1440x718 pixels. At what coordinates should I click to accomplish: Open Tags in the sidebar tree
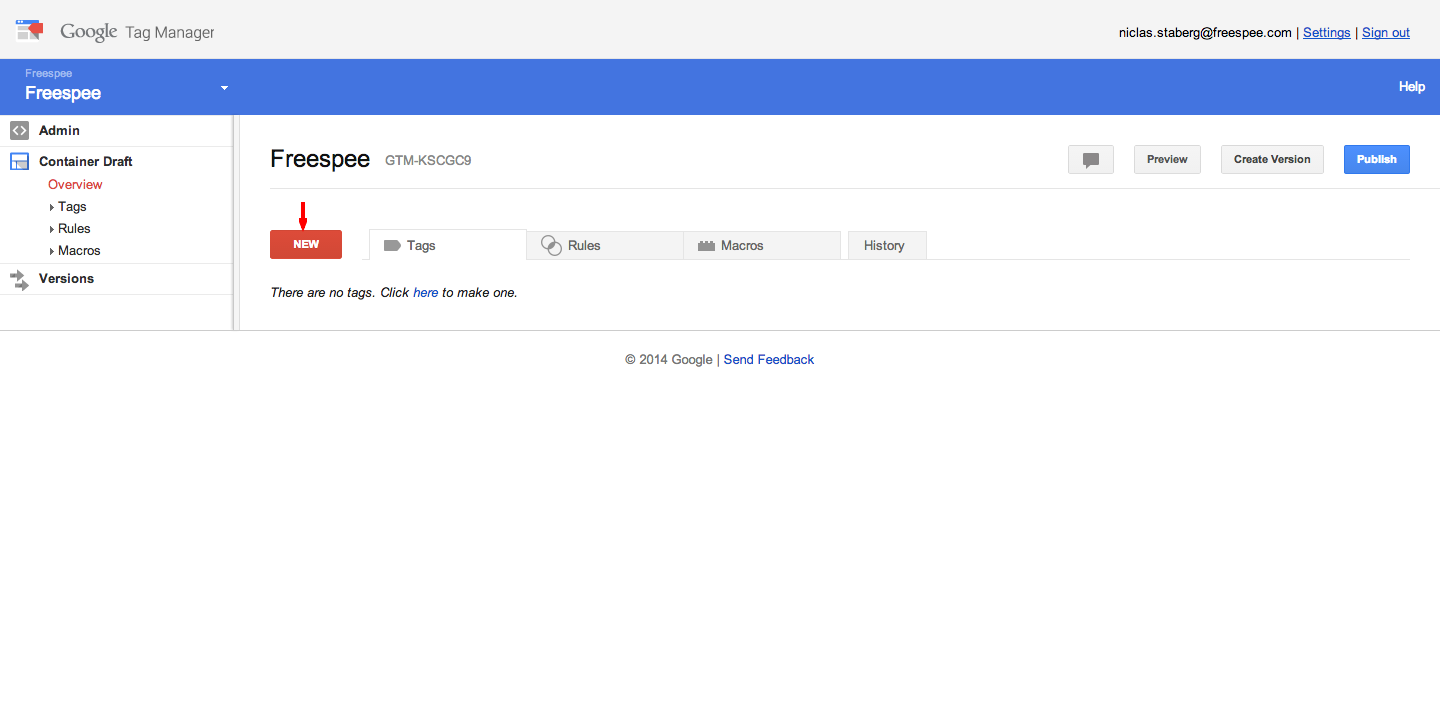coord(72,207)
